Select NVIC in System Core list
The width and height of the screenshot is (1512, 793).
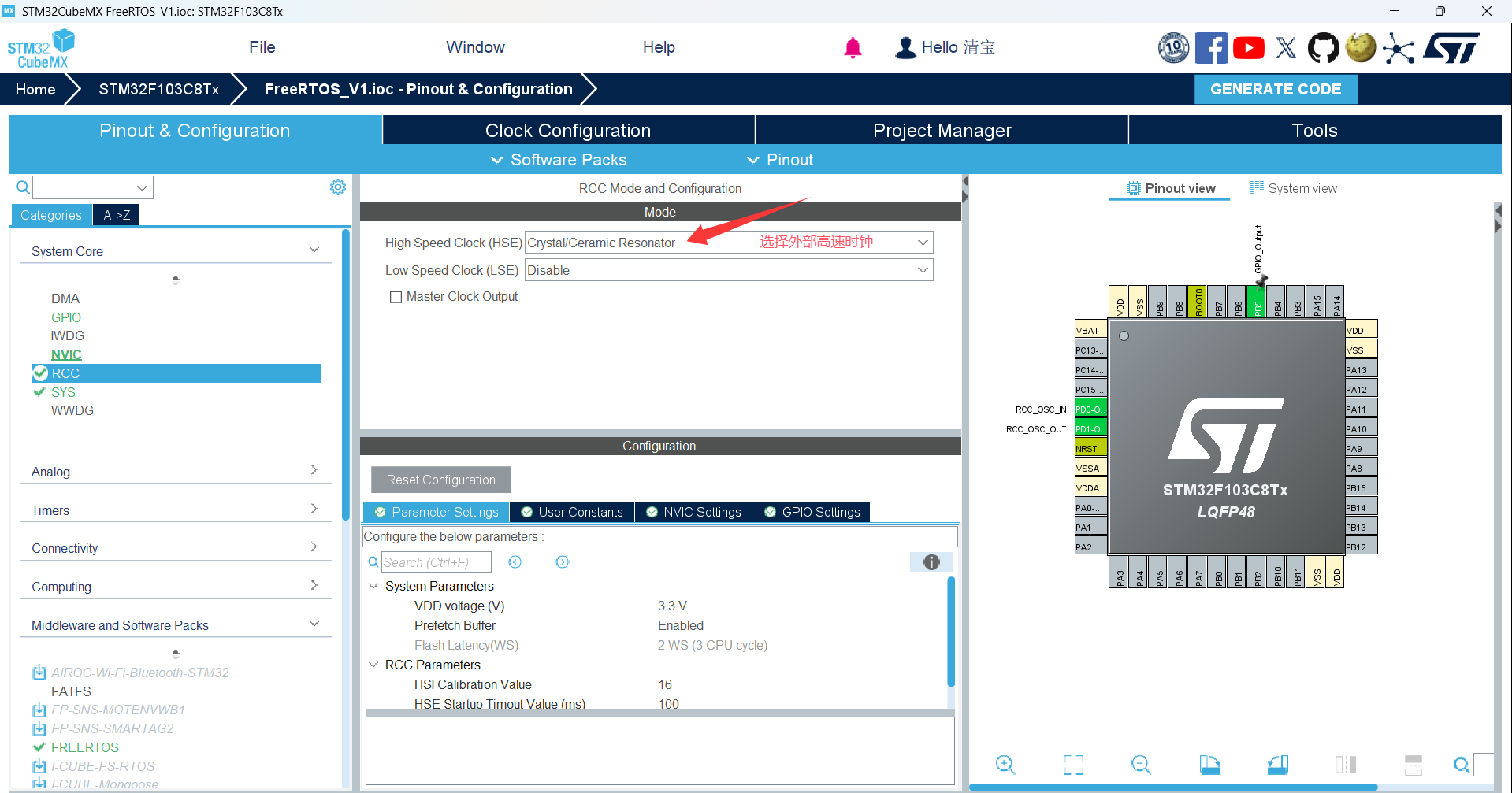pos(66,354)
